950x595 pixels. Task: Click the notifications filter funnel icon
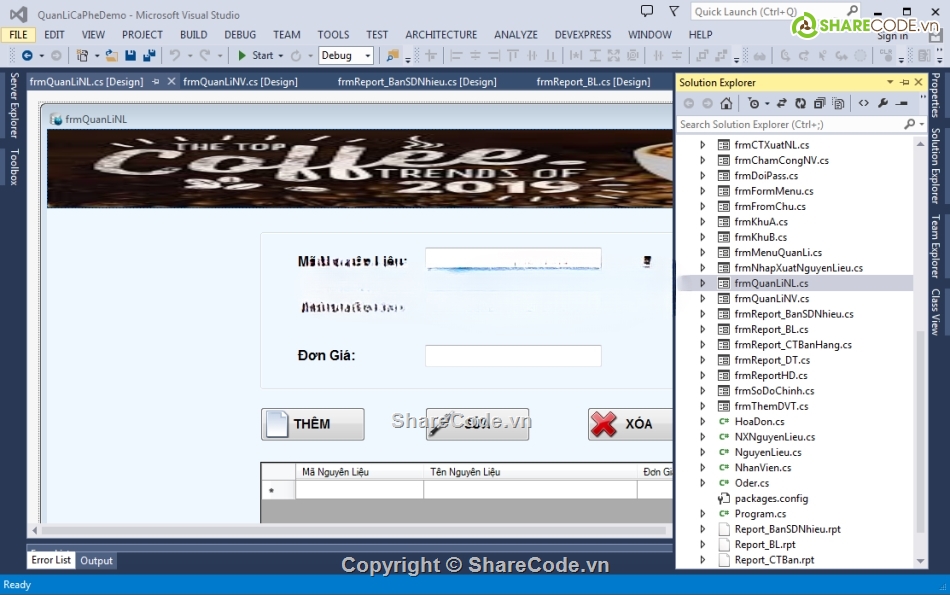(674, 11)
